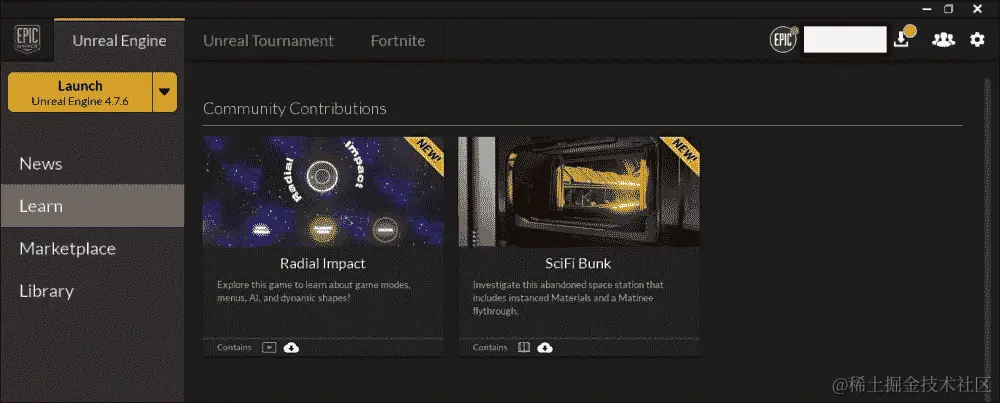The width and height of the screenshot is (1000, 403).
Task: Download Radial Impact via cloud icon
Action: 291,348
